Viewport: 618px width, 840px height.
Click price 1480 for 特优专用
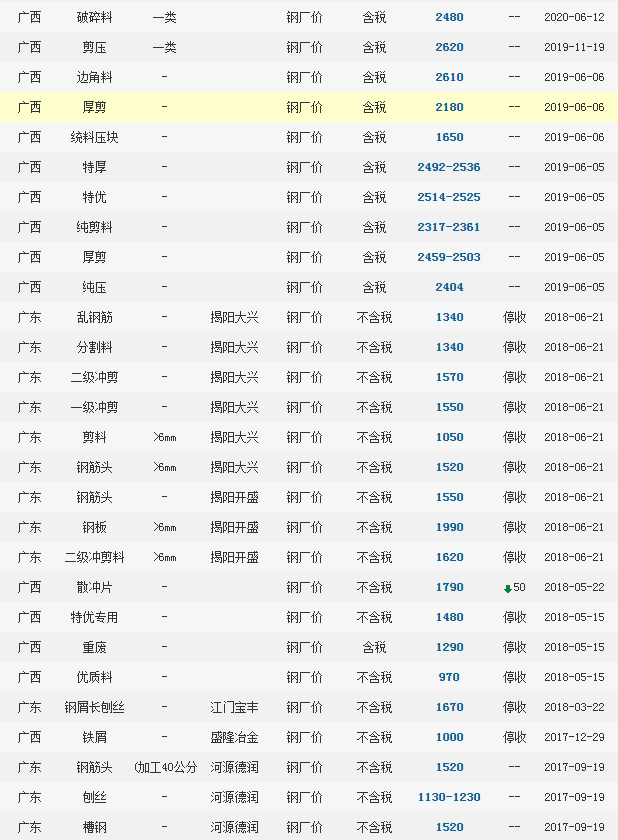pyautogui.click(x=449, y=617)
